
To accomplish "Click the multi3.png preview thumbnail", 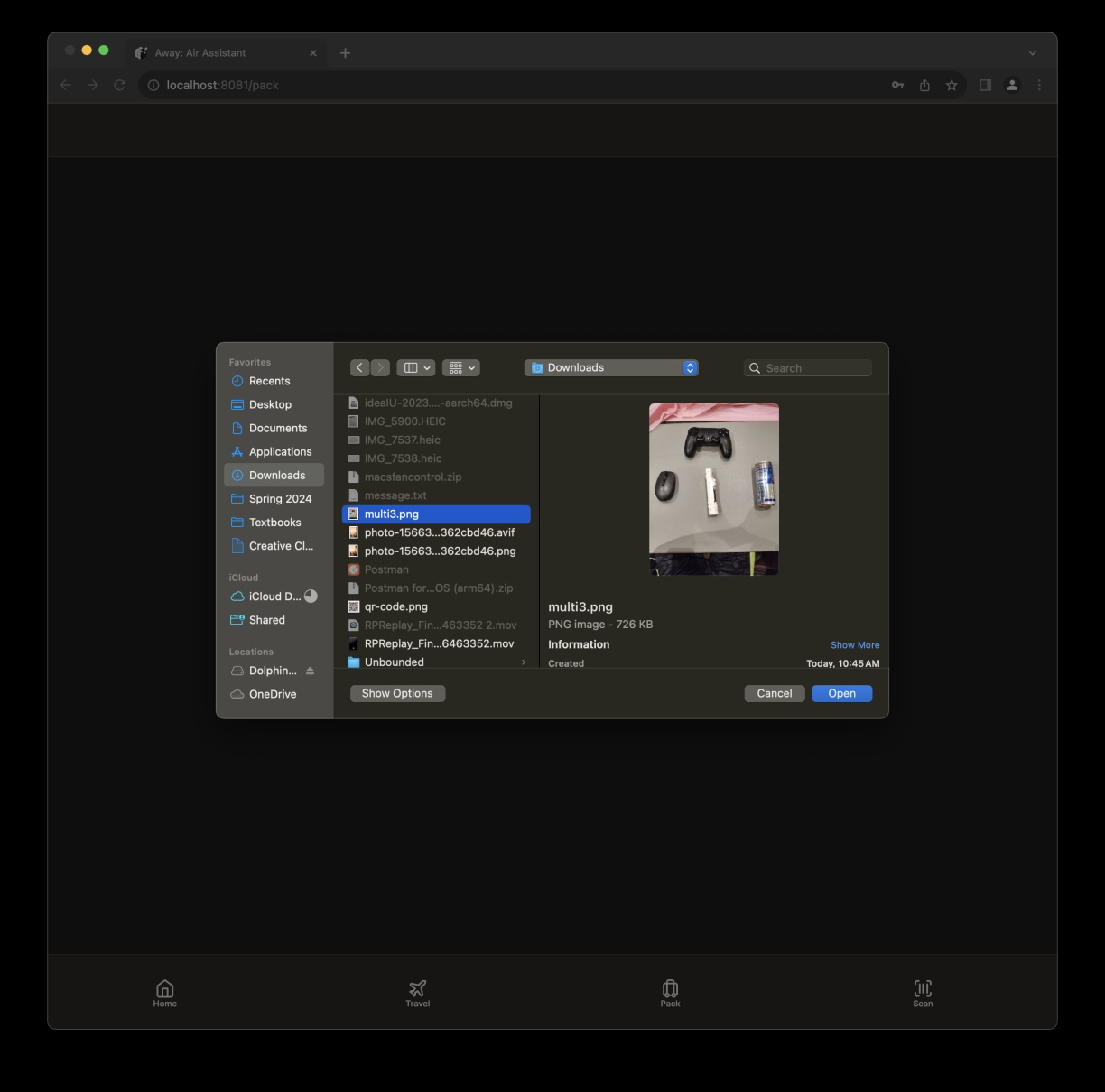I will pos(714,489).
